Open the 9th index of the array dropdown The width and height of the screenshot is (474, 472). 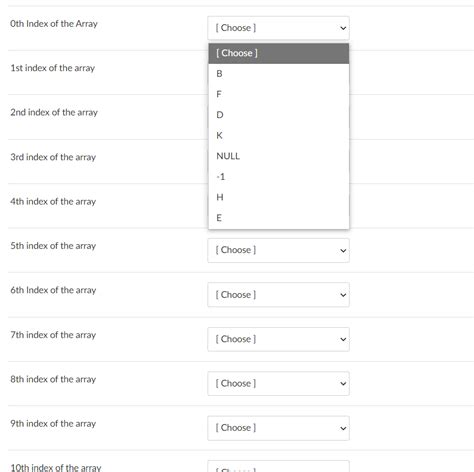click(x=278, y=428)
